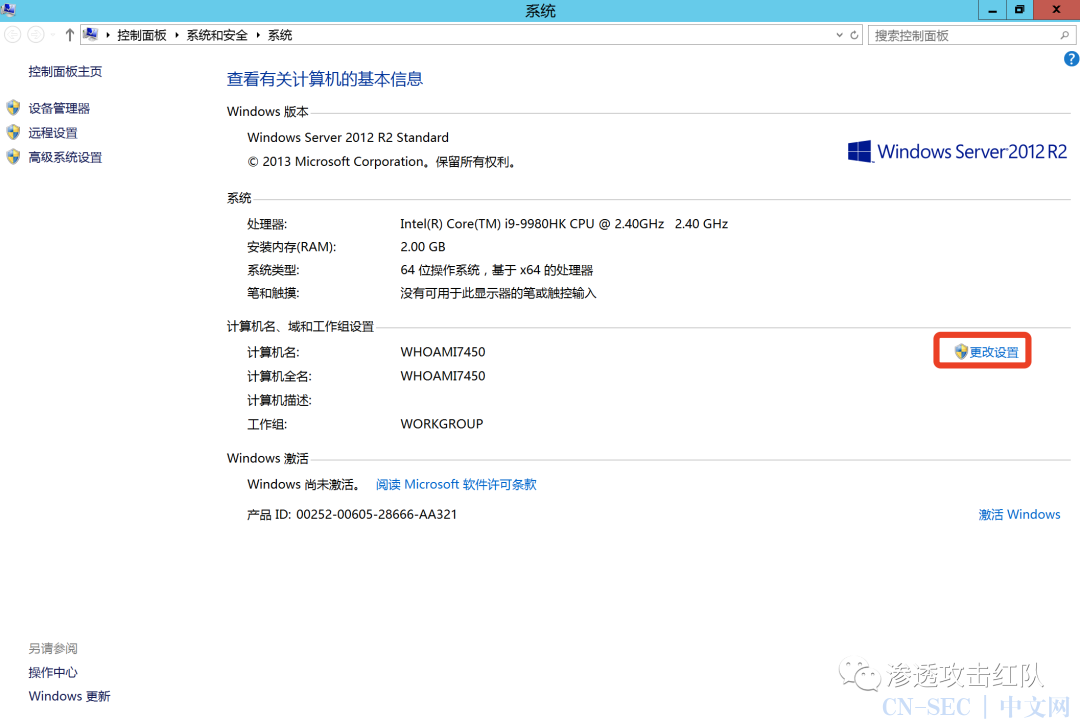1080x723 pixels.
Task: Click the forward navigation arrow
Action: pos(36,34)
